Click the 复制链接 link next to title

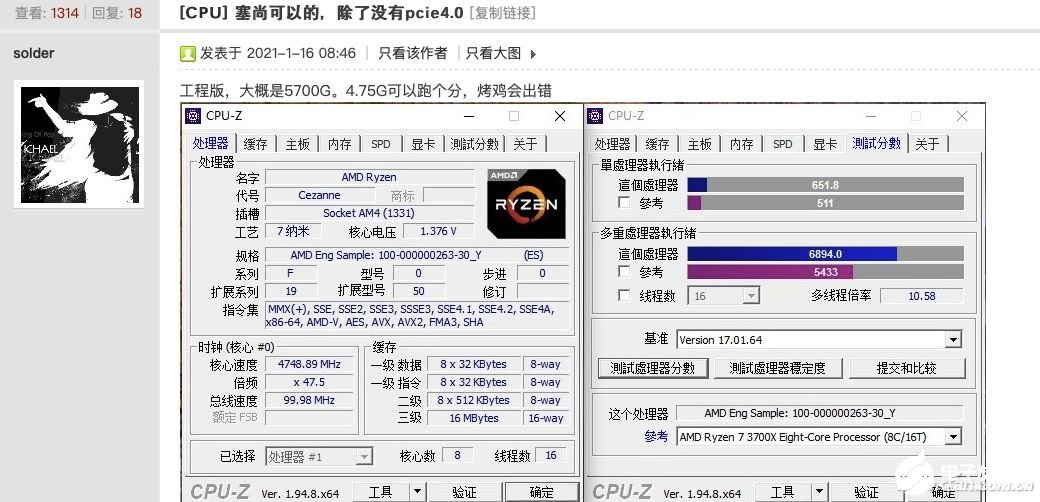click(x=502, y=13)
